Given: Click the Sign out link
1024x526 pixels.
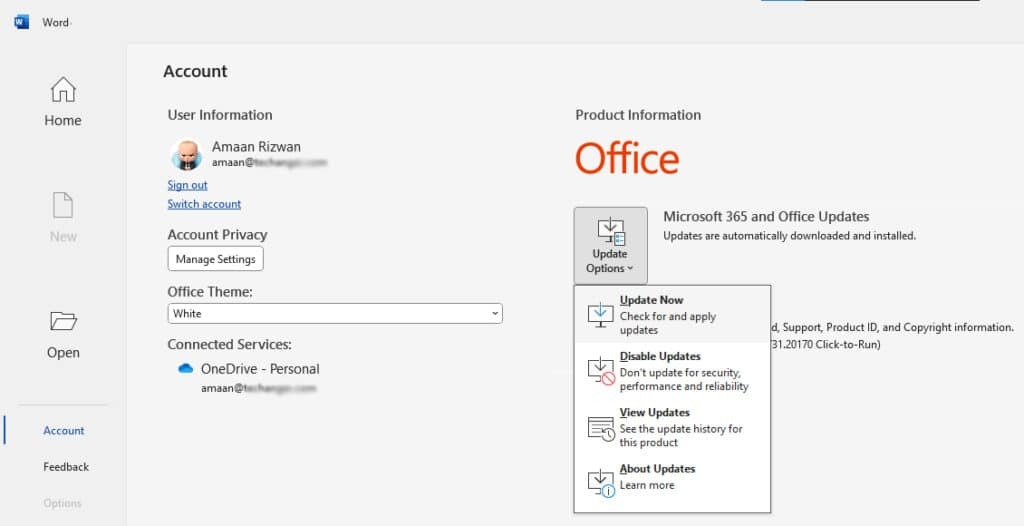Looking at the screenshot, I should pos(187,185).
